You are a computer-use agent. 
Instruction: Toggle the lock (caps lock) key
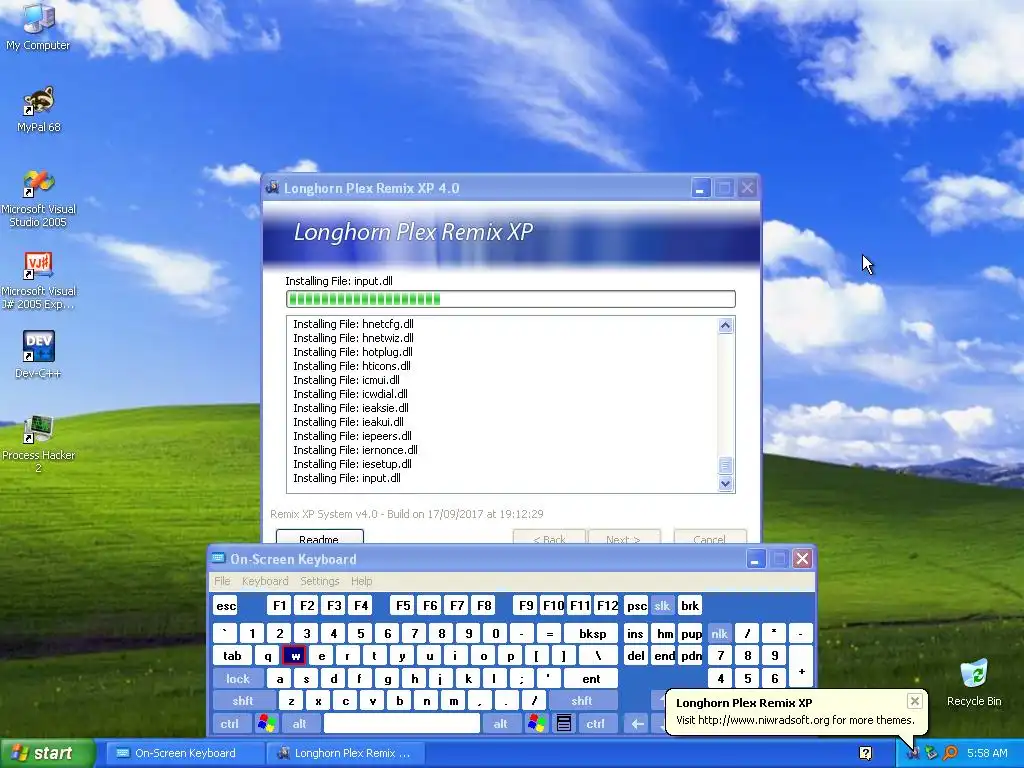point(238,679)
